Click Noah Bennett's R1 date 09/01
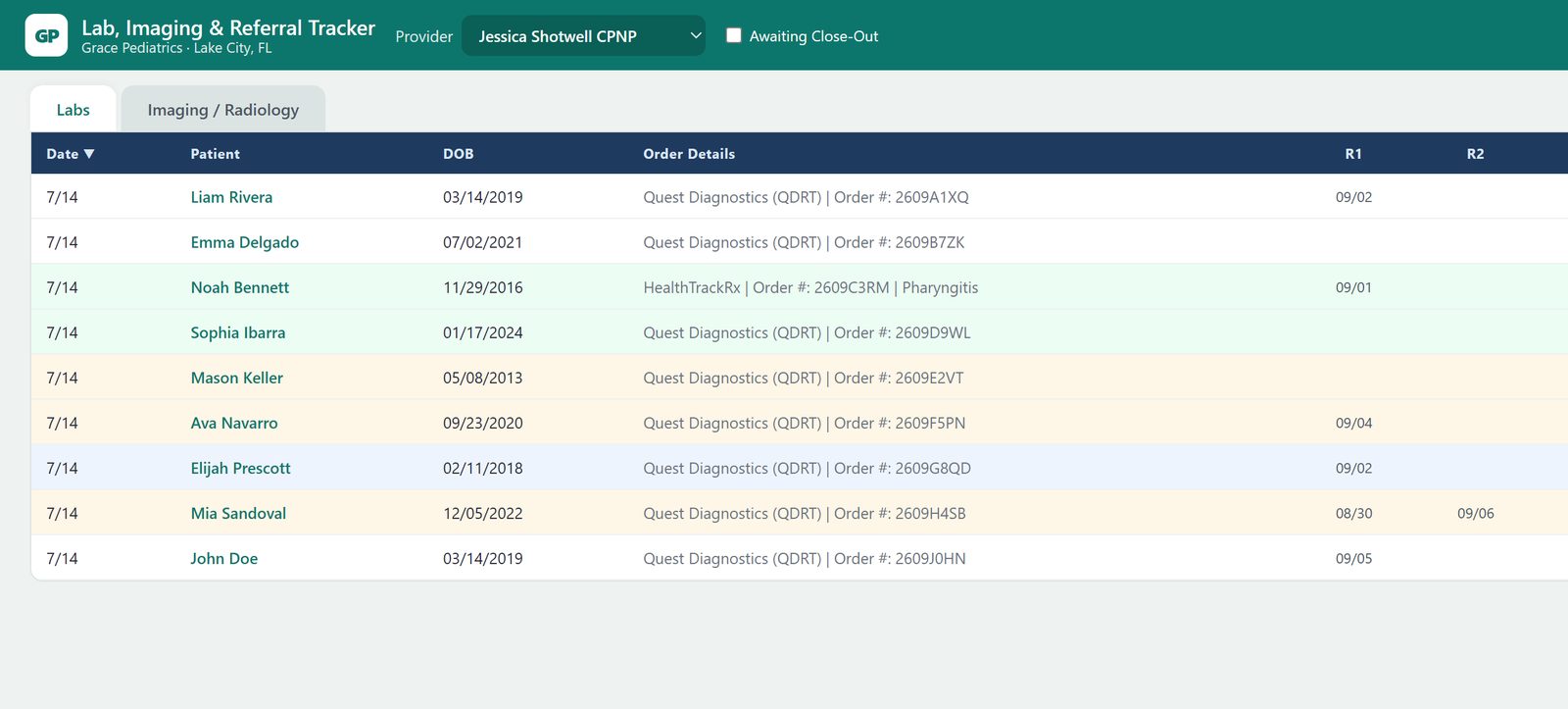 pyautogui.click(x=1353, y=287)
